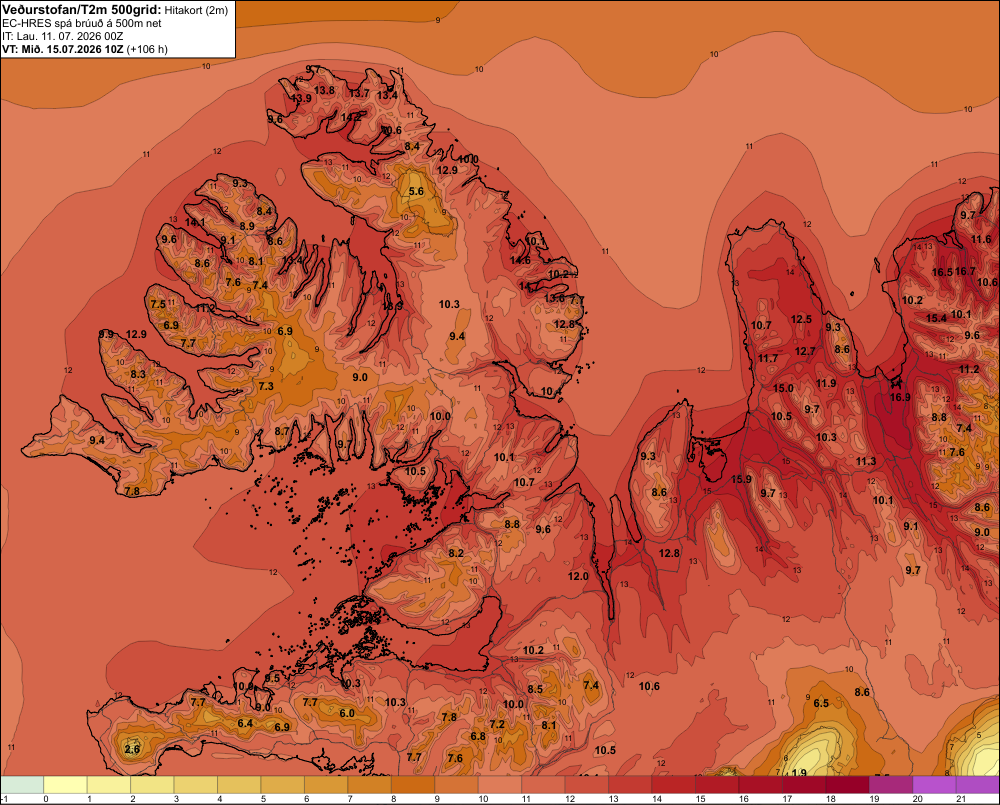Click the 14.1 temperature value in Westfjords
This screenshot has height=805, width=1000.
[x=195, y=222]
